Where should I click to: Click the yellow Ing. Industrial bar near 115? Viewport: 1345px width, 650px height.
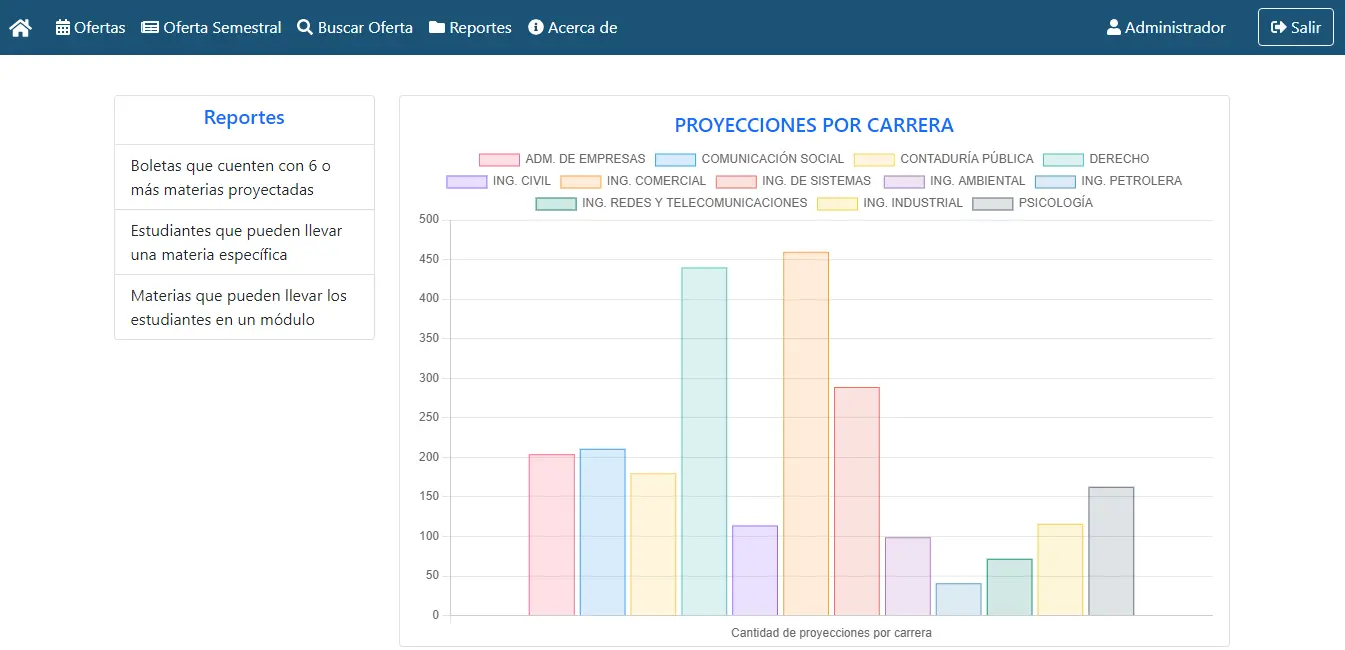click(x=1060, y=569)
